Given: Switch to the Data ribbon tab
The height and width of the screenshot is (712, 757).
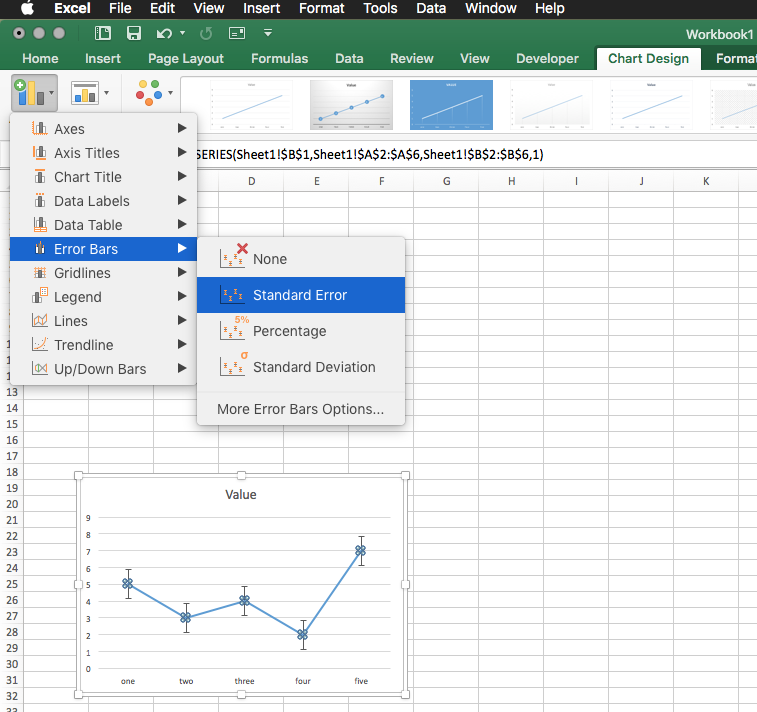Looking at the screenshot, I should pyautogui.click(x=349, y=58).
